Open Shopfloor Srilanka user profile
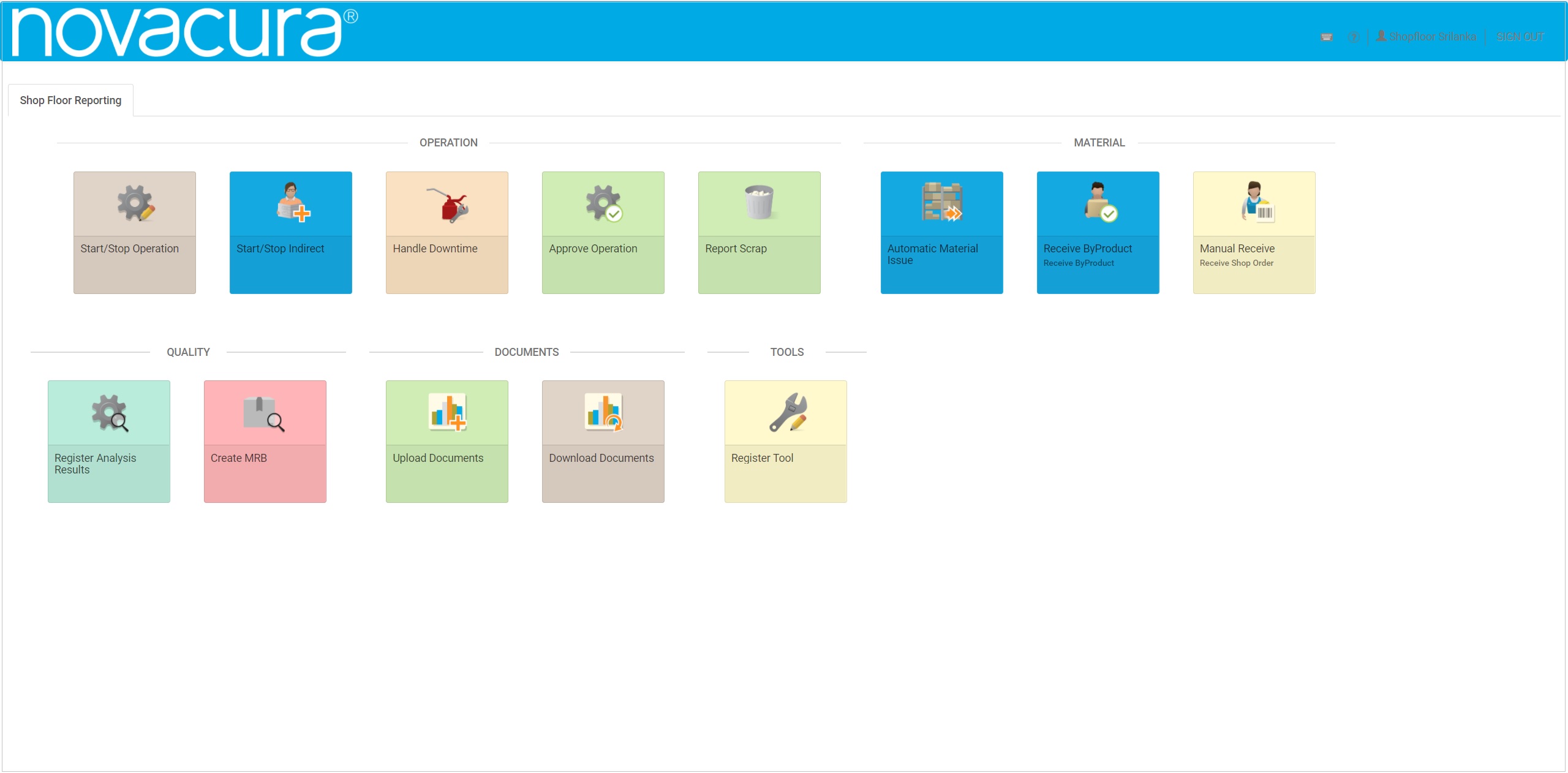Image resolution: width=1568 pixels, height=773 pixels. pos(1427,37)
